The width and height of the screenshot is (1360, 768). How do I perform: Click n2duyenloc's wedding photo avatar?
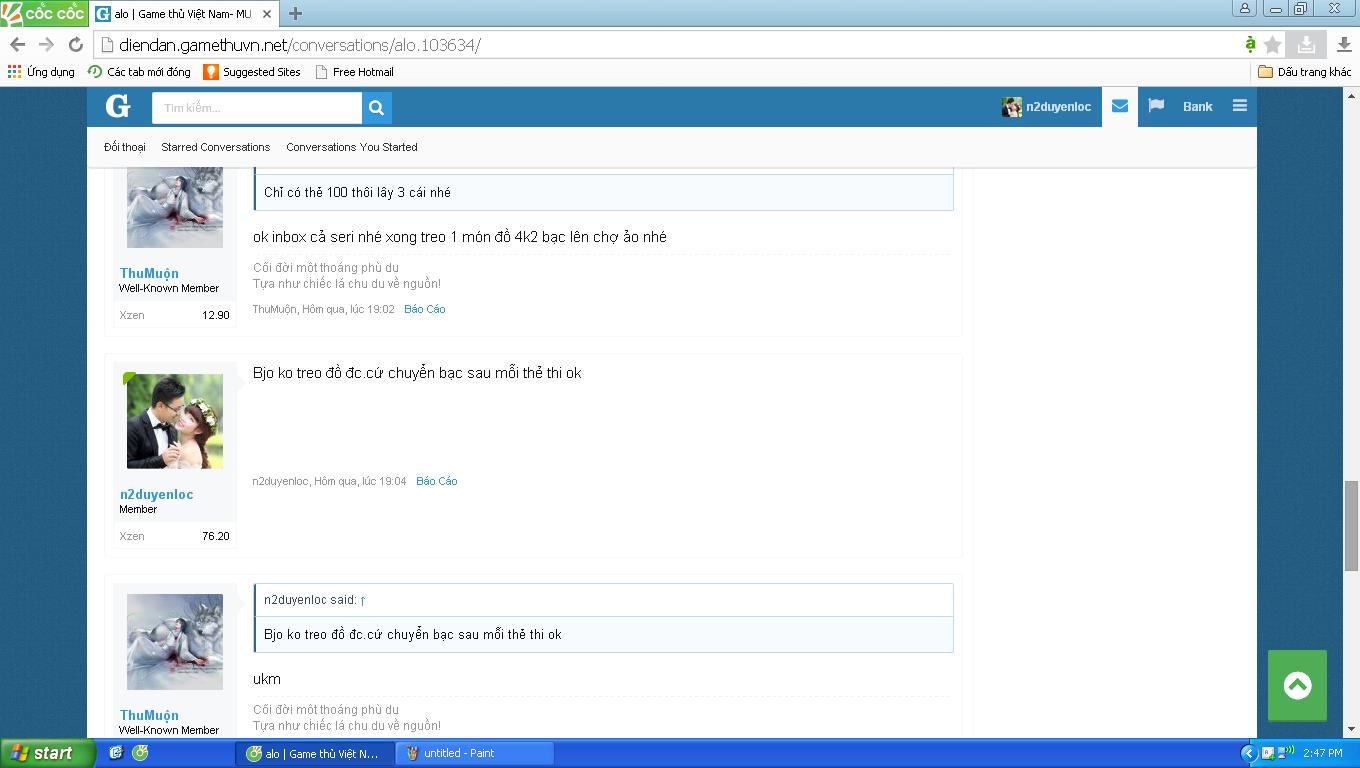[175, 421]
